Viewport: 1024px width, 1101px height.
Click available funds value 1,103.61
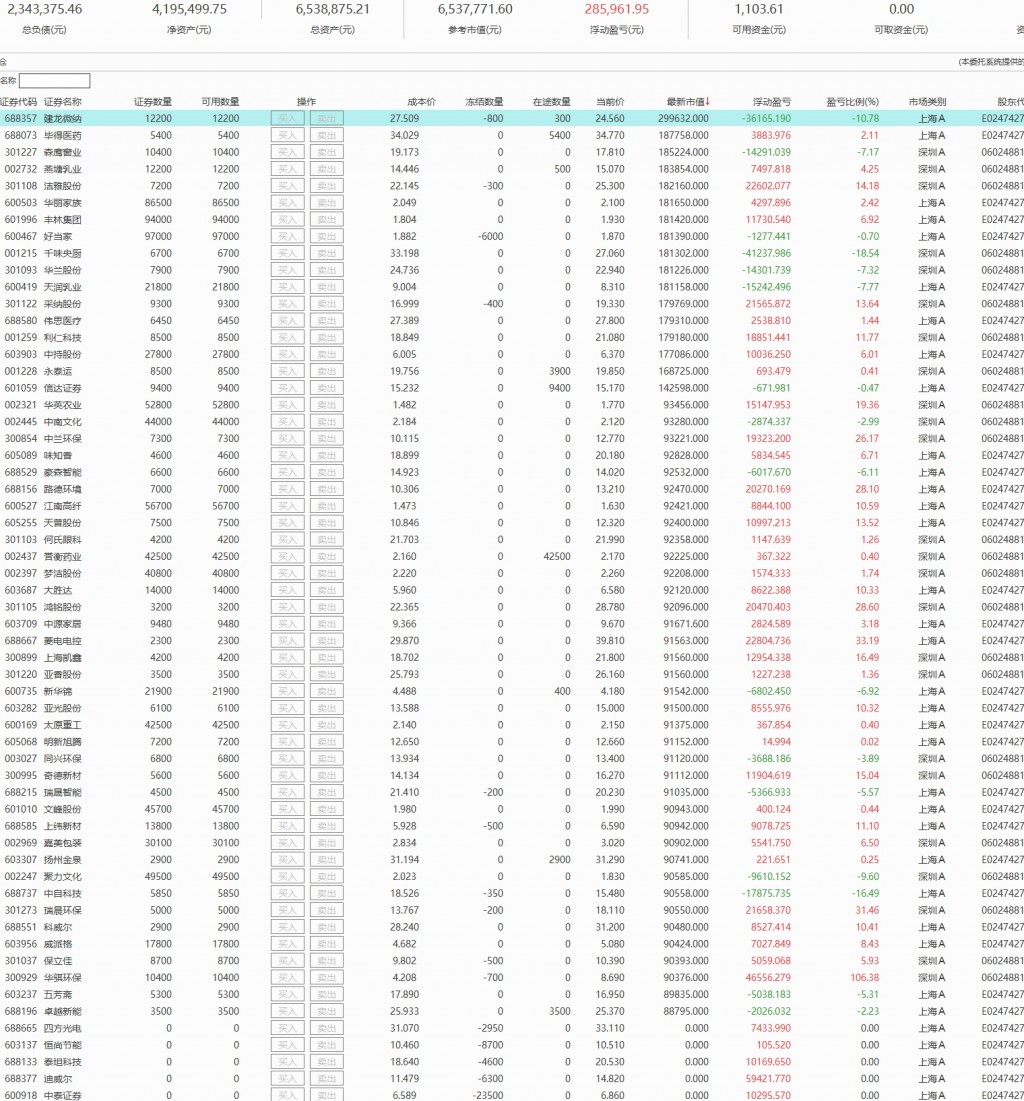point(759,9)
